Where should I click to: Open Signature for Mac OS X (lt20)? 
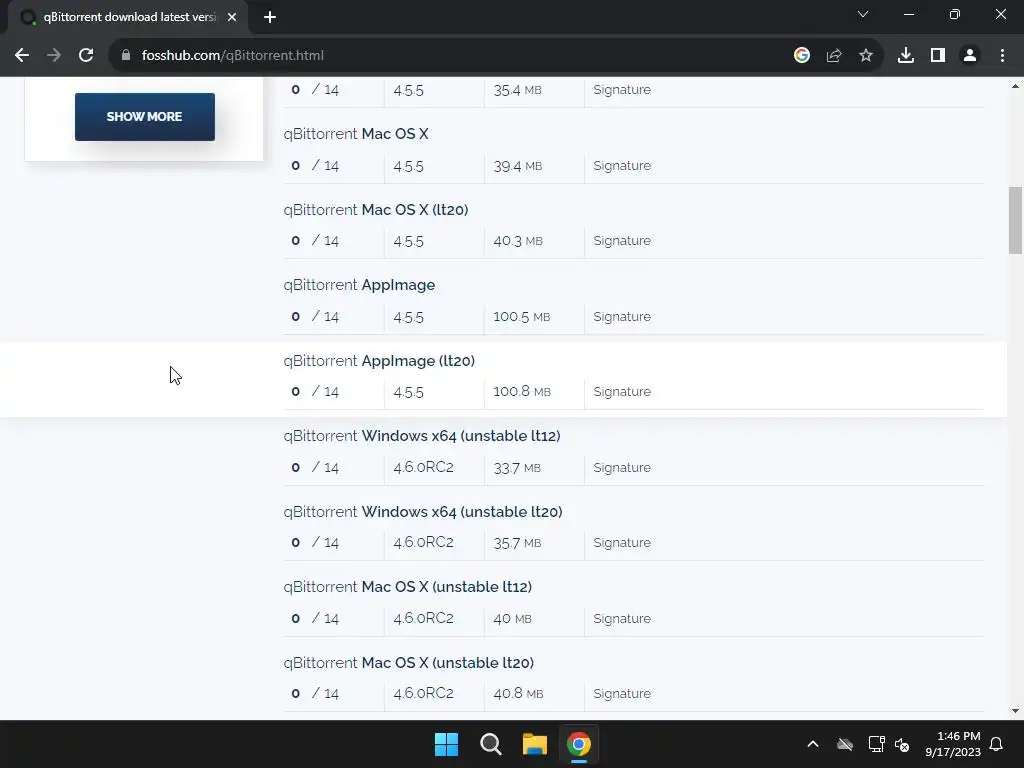click(x=622, y=241)
